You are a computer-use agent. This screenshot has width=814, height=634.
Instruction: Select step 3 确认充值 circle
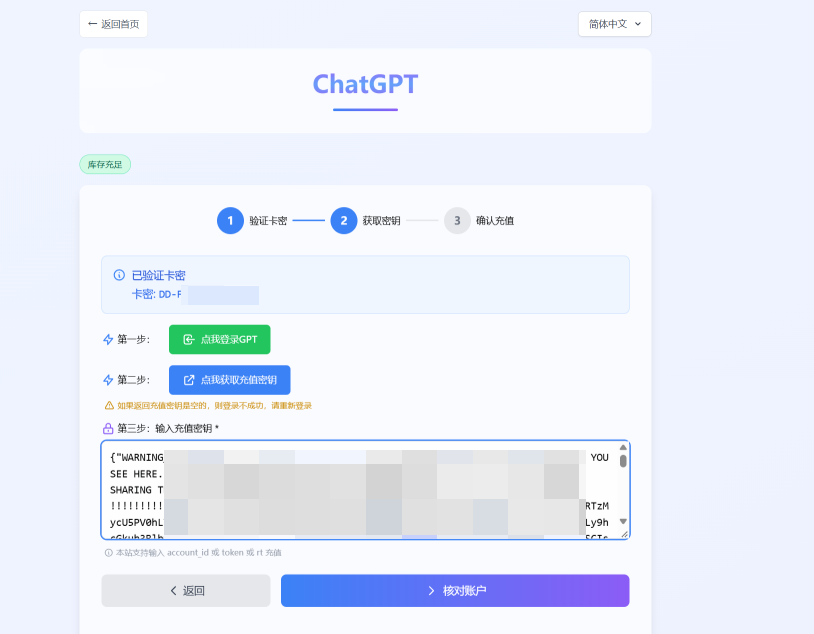pos(457,221)
